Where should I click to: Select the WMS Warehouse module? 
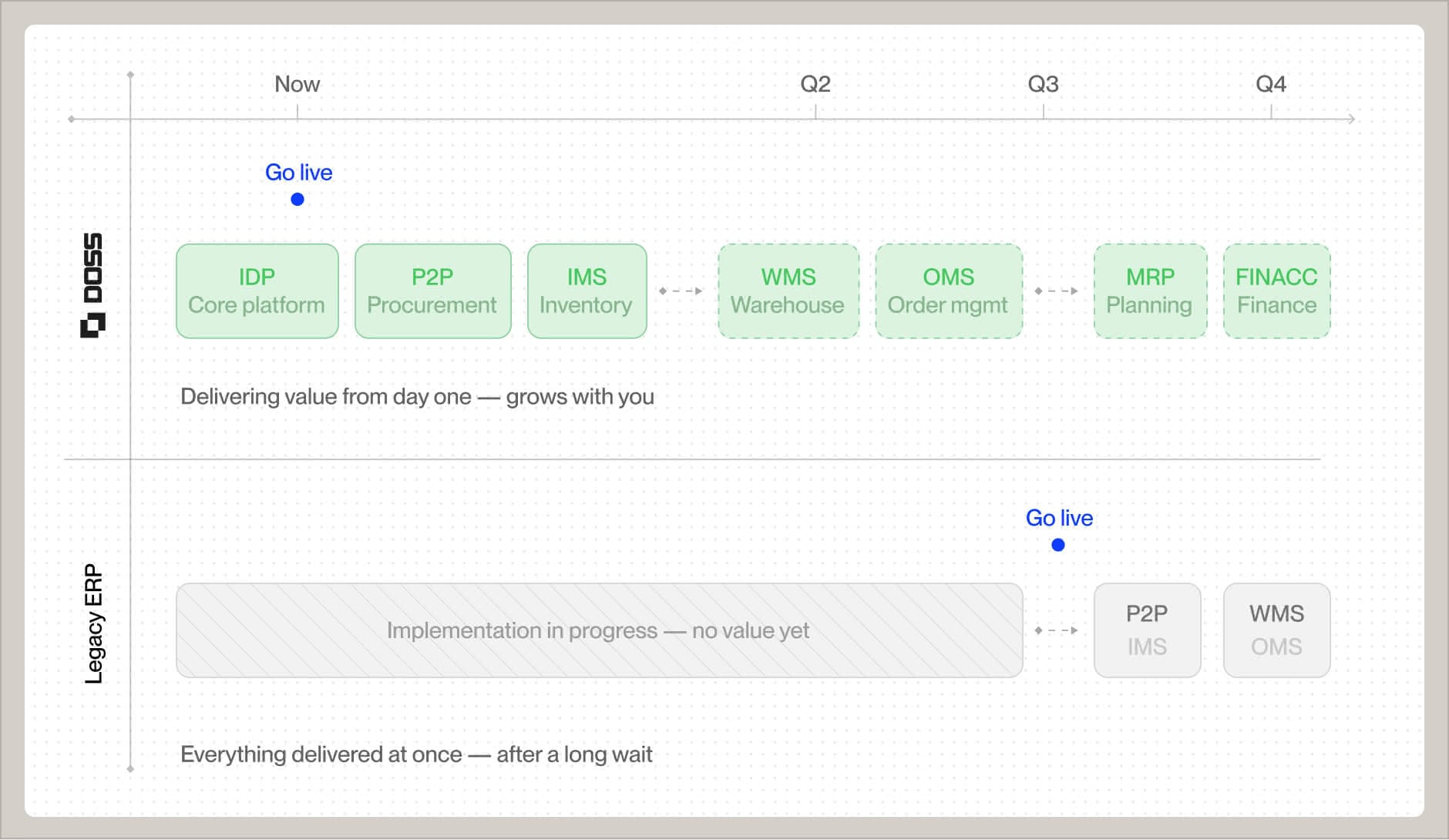(x=789, y=291)
